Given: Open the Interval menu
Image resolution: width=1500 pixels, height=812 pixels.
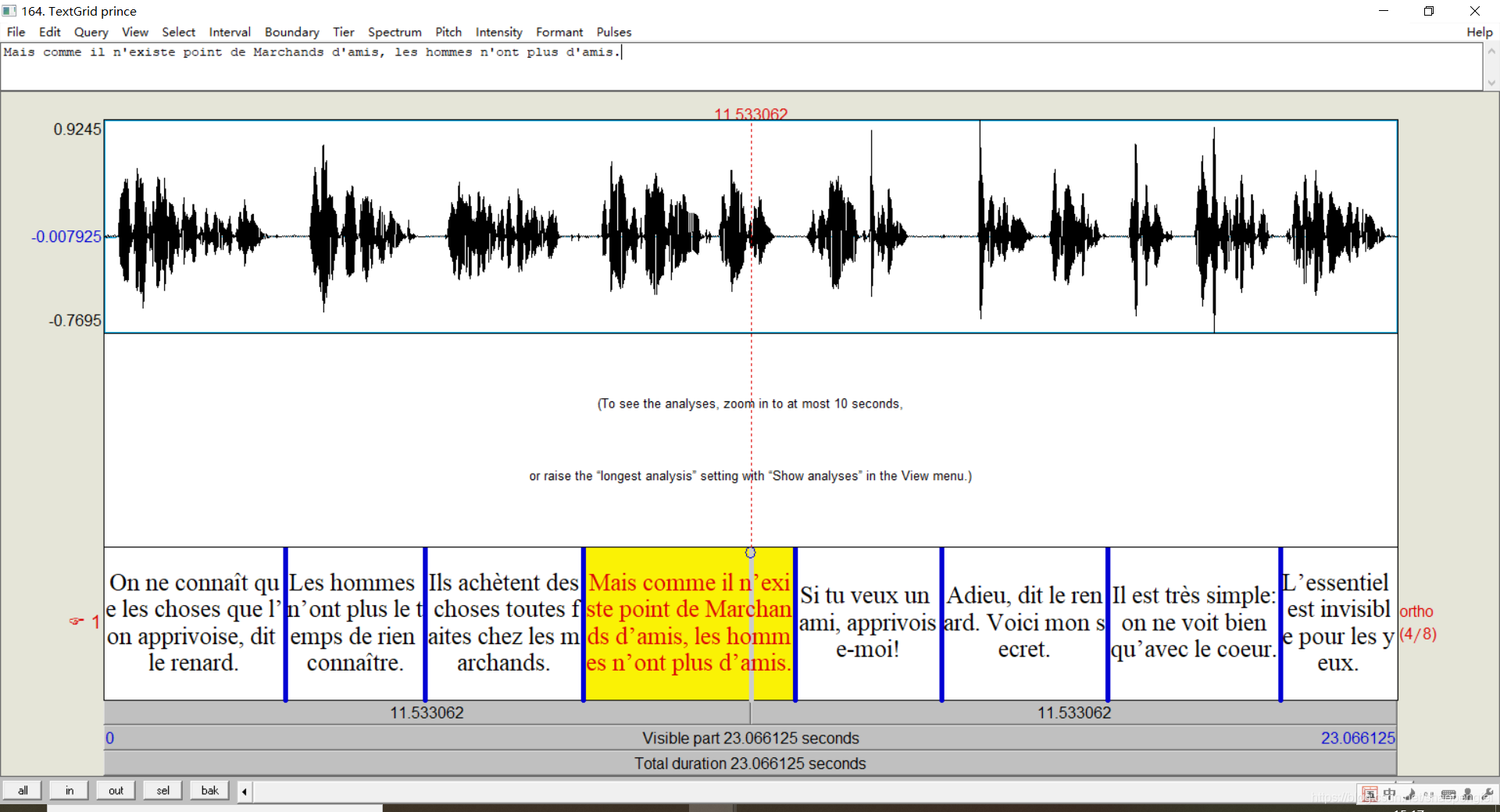Looking at the screenshot, I should [x=230, y=32].
